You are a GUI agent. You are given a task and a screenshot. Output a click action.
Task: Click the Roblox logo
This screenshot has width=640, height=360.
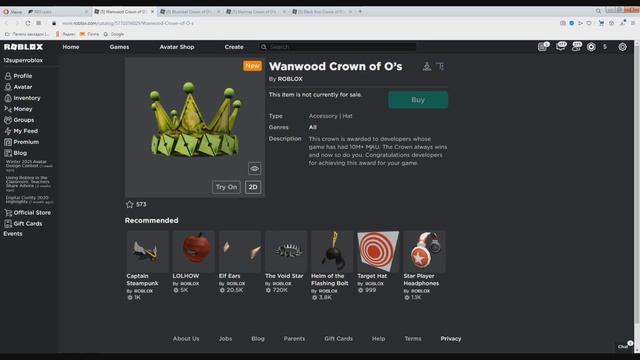click(23, 47)
